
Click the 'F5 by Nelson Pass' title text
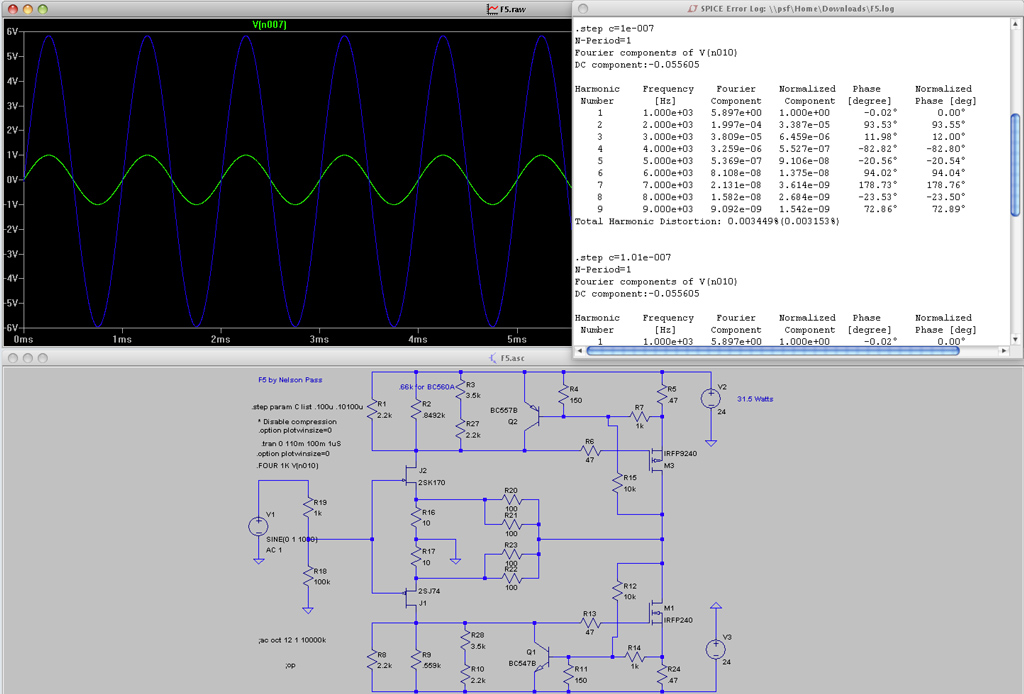click(290, 380)
